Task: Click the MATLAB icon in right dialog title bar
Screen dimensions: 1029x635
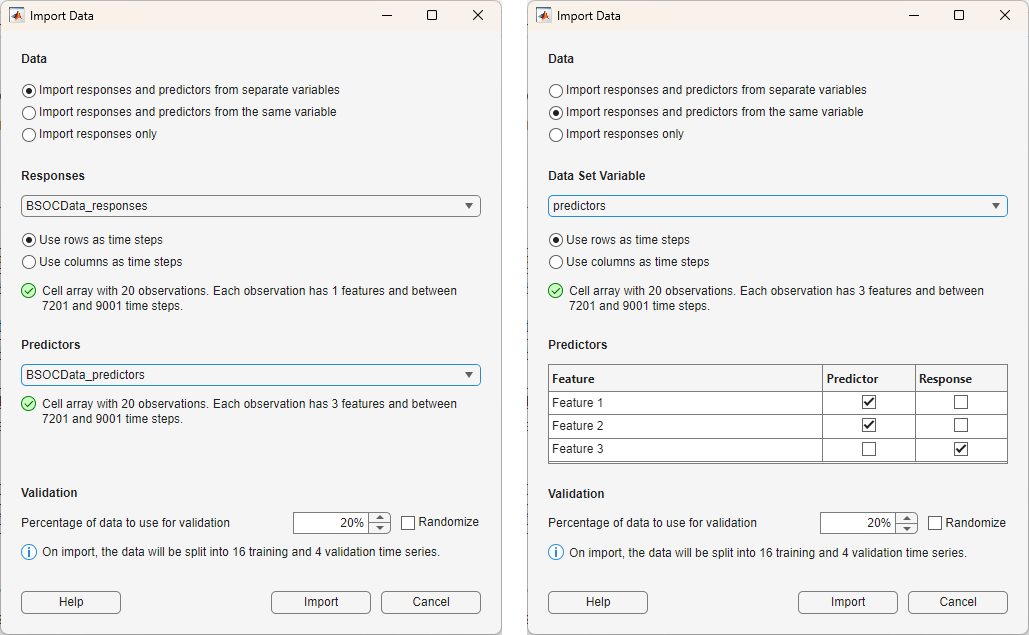Action: tap(546, 16)
